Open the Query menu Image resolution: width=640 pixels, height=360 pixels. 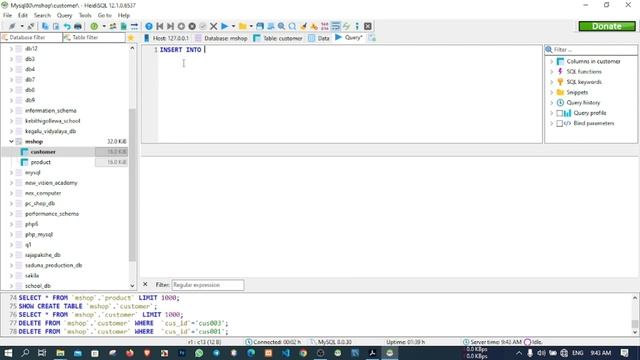(x=64, y=16)
